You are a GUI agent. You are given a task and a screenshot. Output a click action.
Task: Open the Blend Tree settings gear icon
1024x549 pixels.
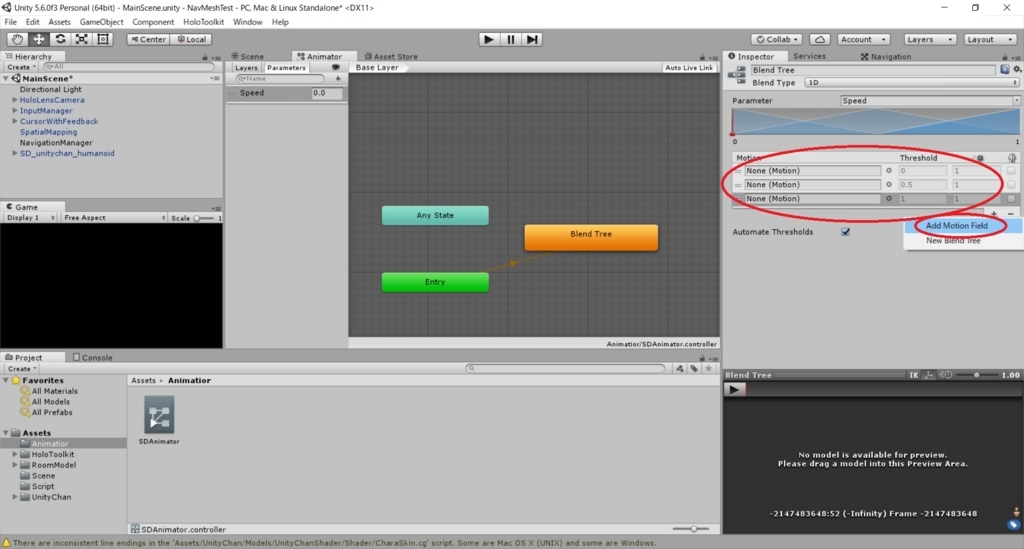1016,69
